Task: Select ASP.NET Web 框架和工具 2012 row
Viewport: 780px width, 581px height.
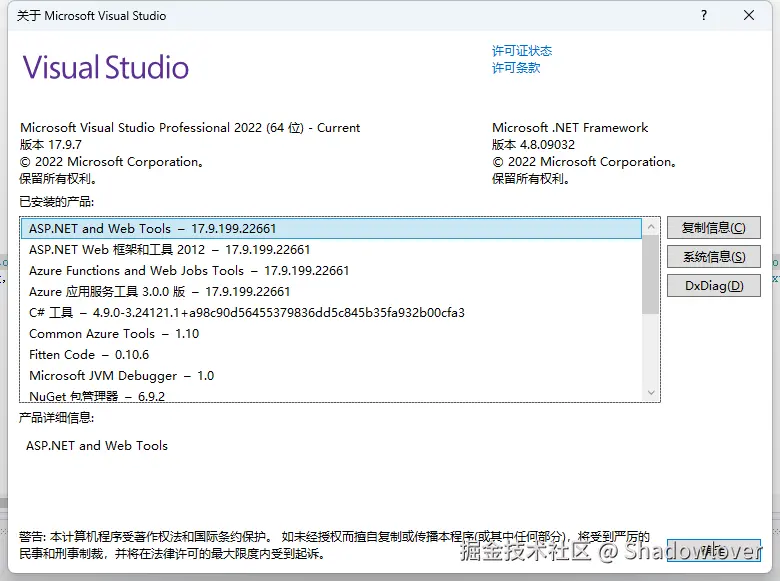Action: coord(331,250)
